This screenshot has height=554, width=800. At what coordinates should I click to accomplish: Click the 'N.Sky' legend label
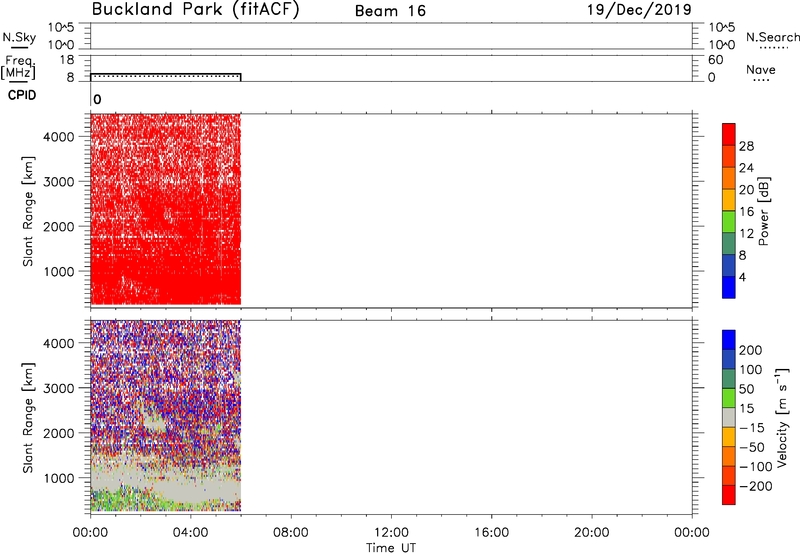19,37
